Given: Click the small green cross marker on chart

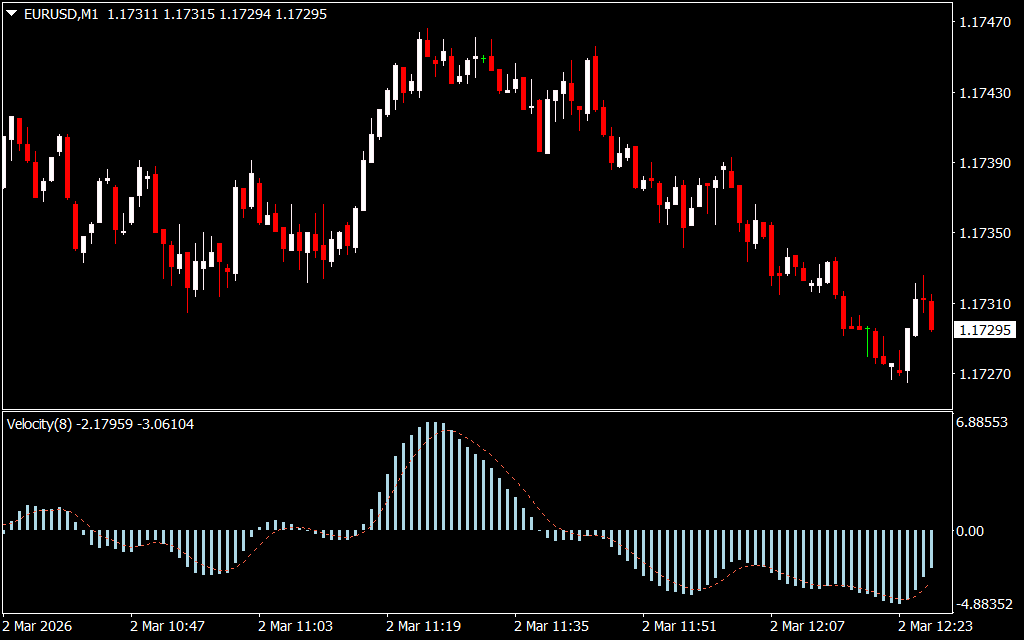Looking at the screenshot, I should pyautogui.click(x=483, y=59).
